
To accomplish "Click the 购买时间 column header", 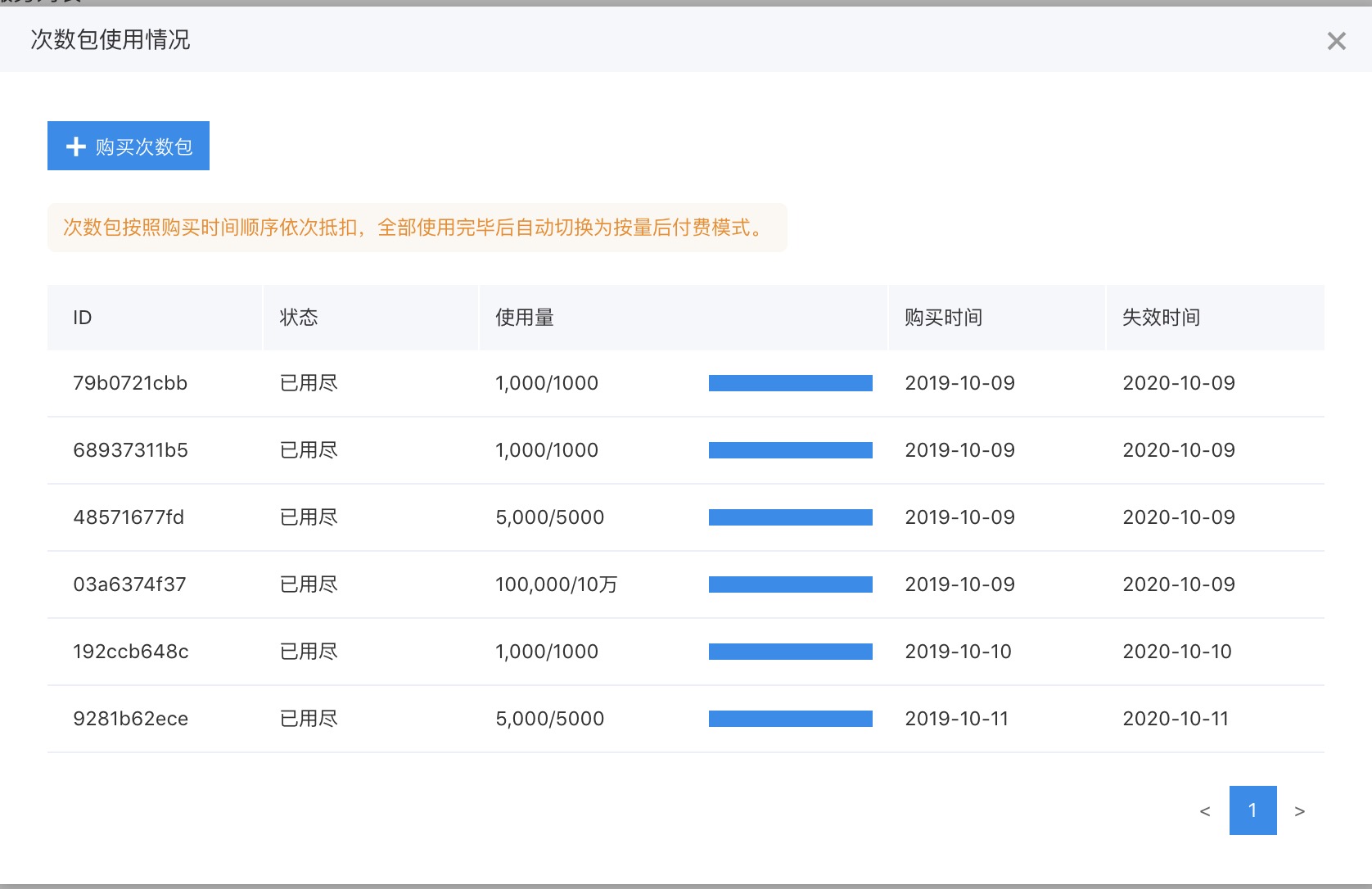I will (x=943, y=318).
